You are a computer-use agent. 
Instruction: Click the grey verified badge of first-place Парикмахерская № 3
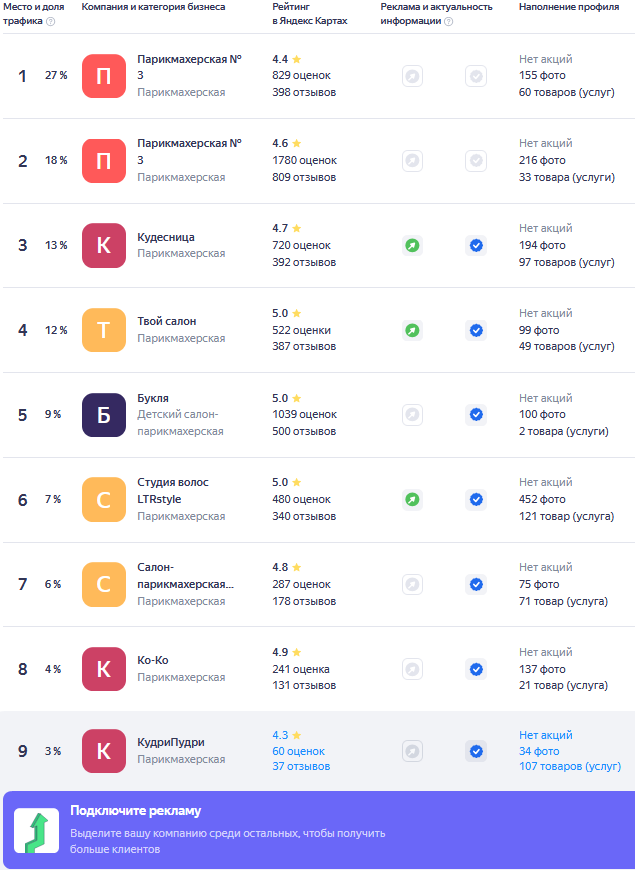(476, 77)
